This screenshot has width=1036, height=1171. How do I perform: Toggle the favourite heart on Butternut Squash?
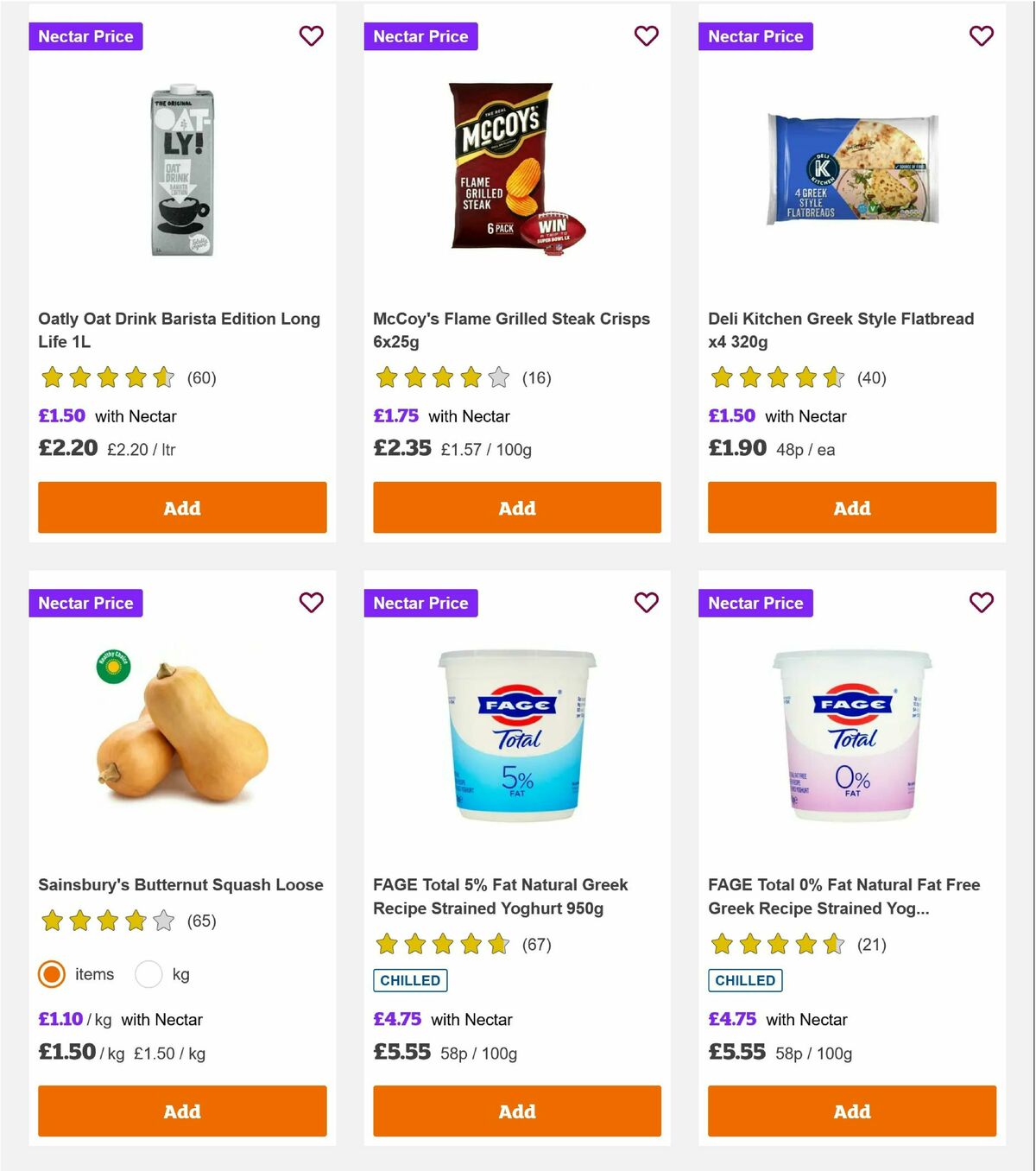click(x=312, y=603)
